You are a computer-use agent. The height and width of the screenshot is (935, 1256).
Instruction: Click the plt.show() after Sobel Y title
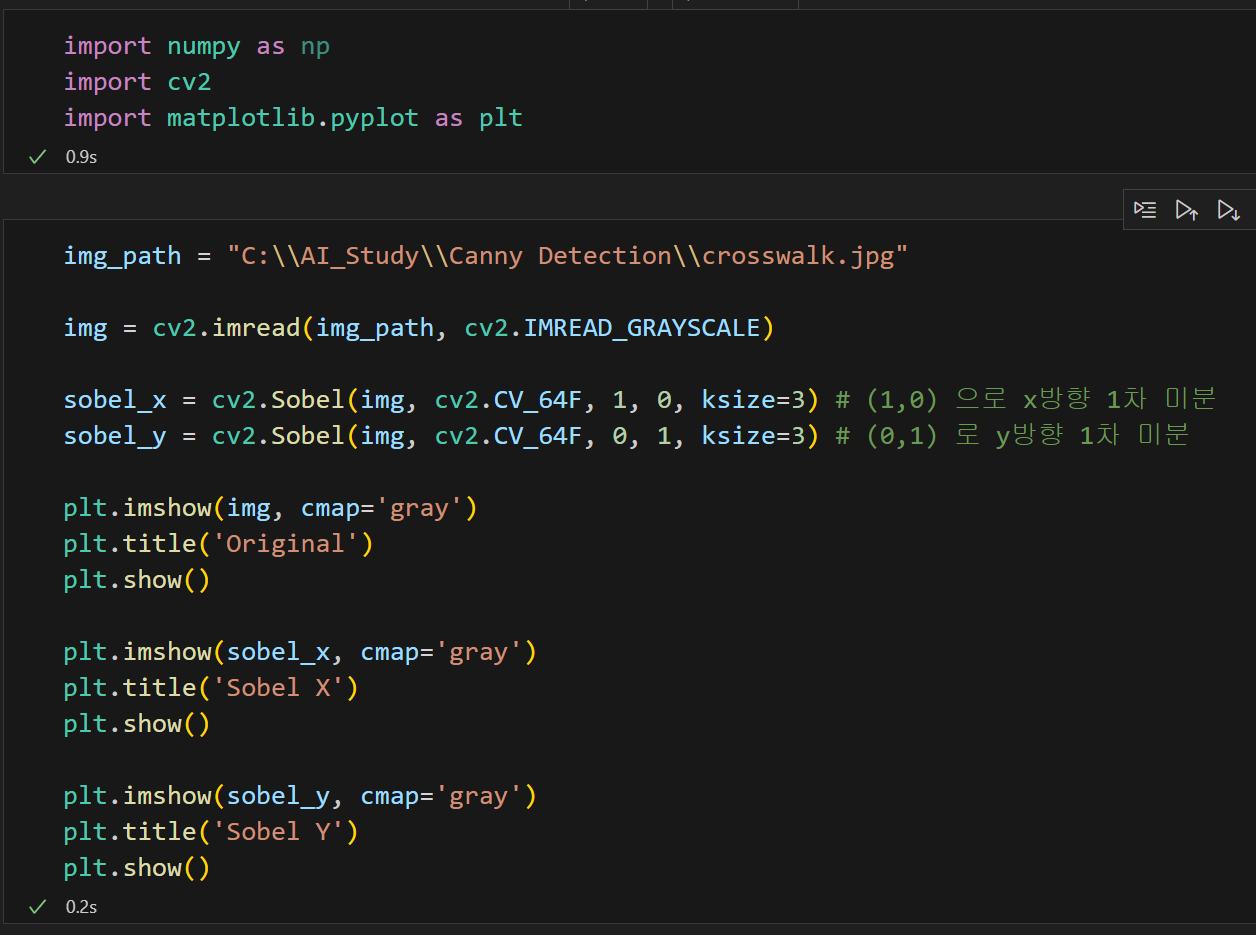137,868
